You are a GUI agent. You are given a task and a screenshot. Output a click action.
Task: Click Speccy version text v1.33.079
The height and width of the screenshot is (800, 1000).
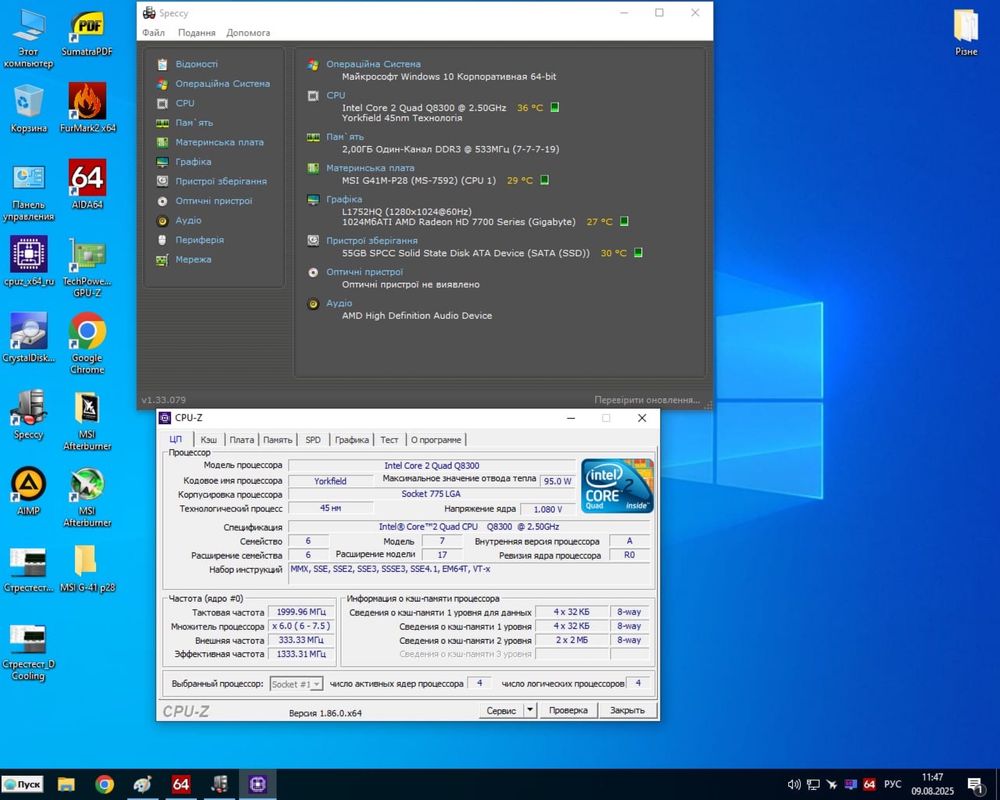point(164,400)
